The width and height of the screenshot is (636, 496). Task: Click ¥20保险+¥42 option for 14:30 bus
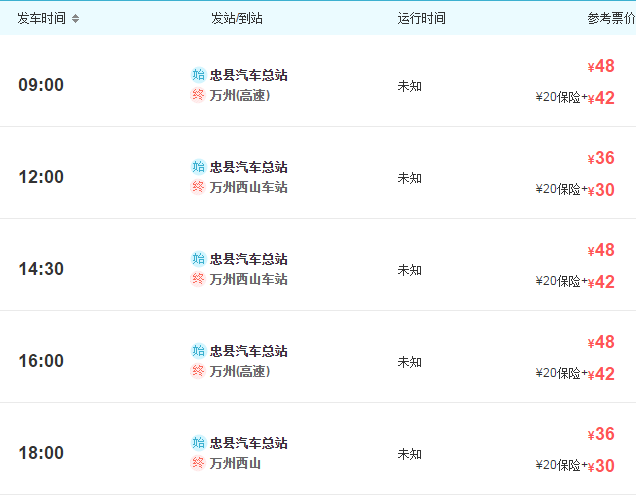coord(575,281)
